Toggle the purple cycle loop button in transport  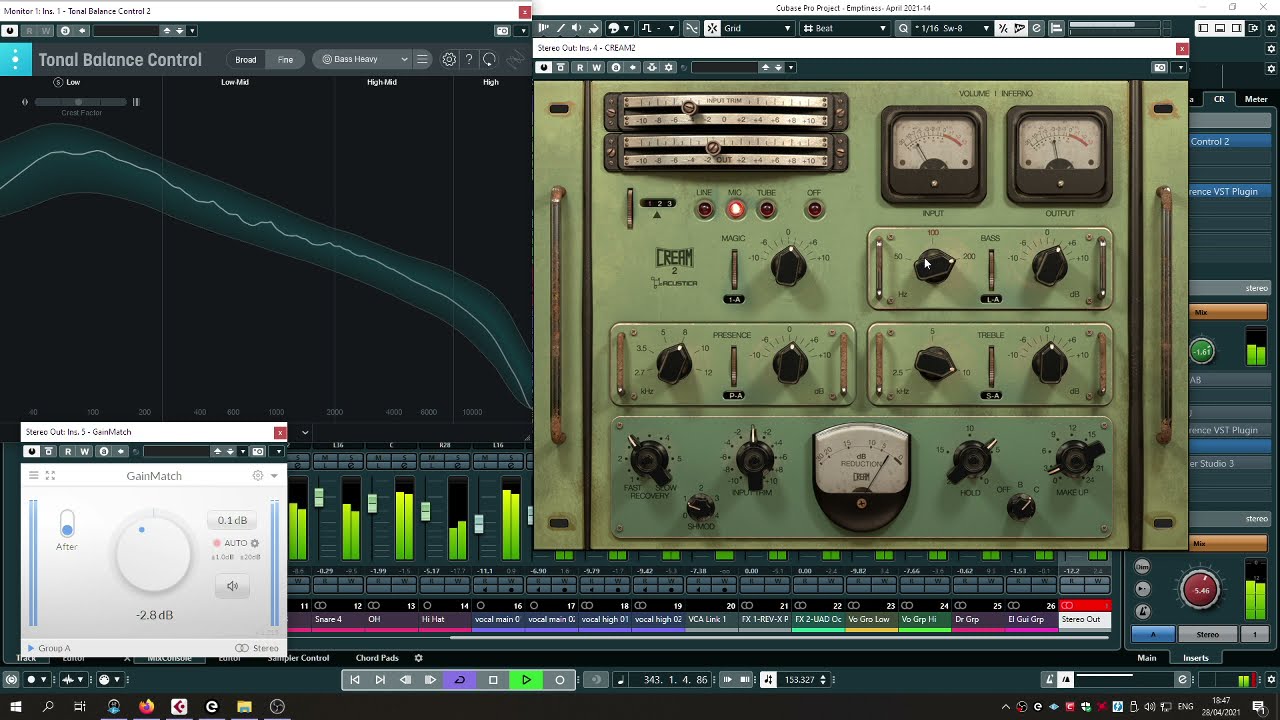(460, 680)
